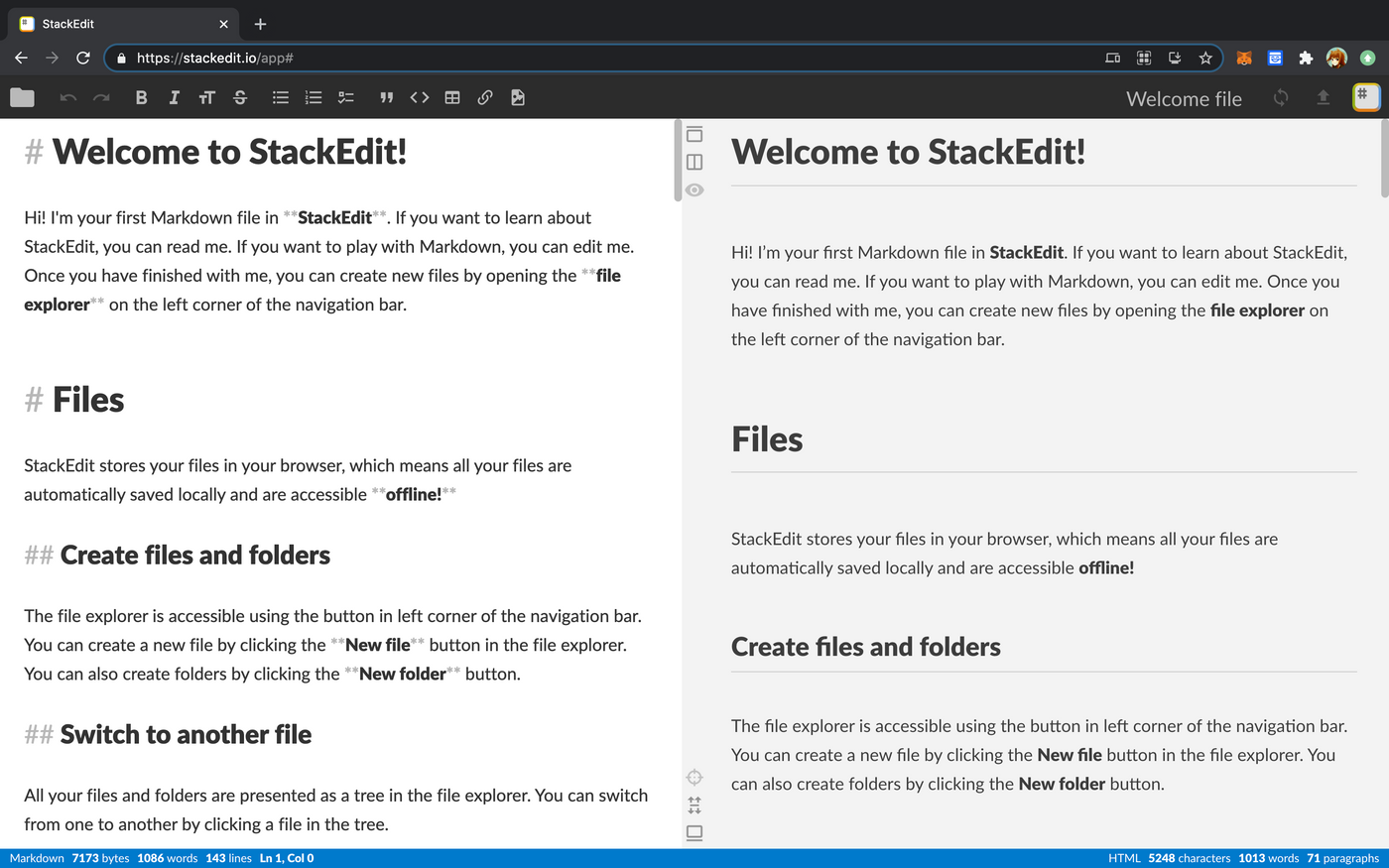The width and height of the screenshot is (1389, 868).
Task: Click the Redo arrow
Action: [101, 97]
